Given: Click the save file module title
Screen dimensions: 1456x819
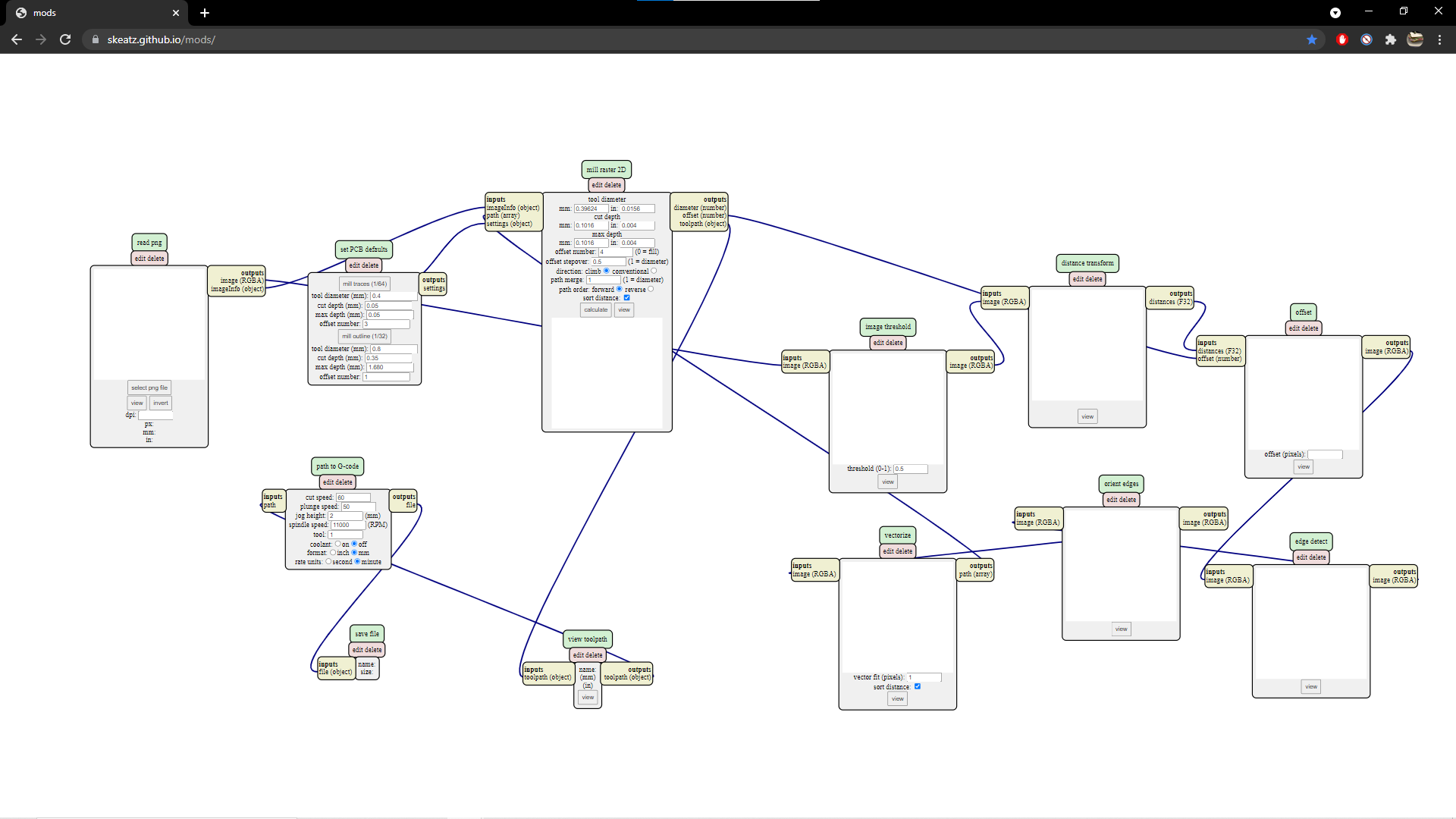Looking at the screenshot, I should (x=367, y=634).
